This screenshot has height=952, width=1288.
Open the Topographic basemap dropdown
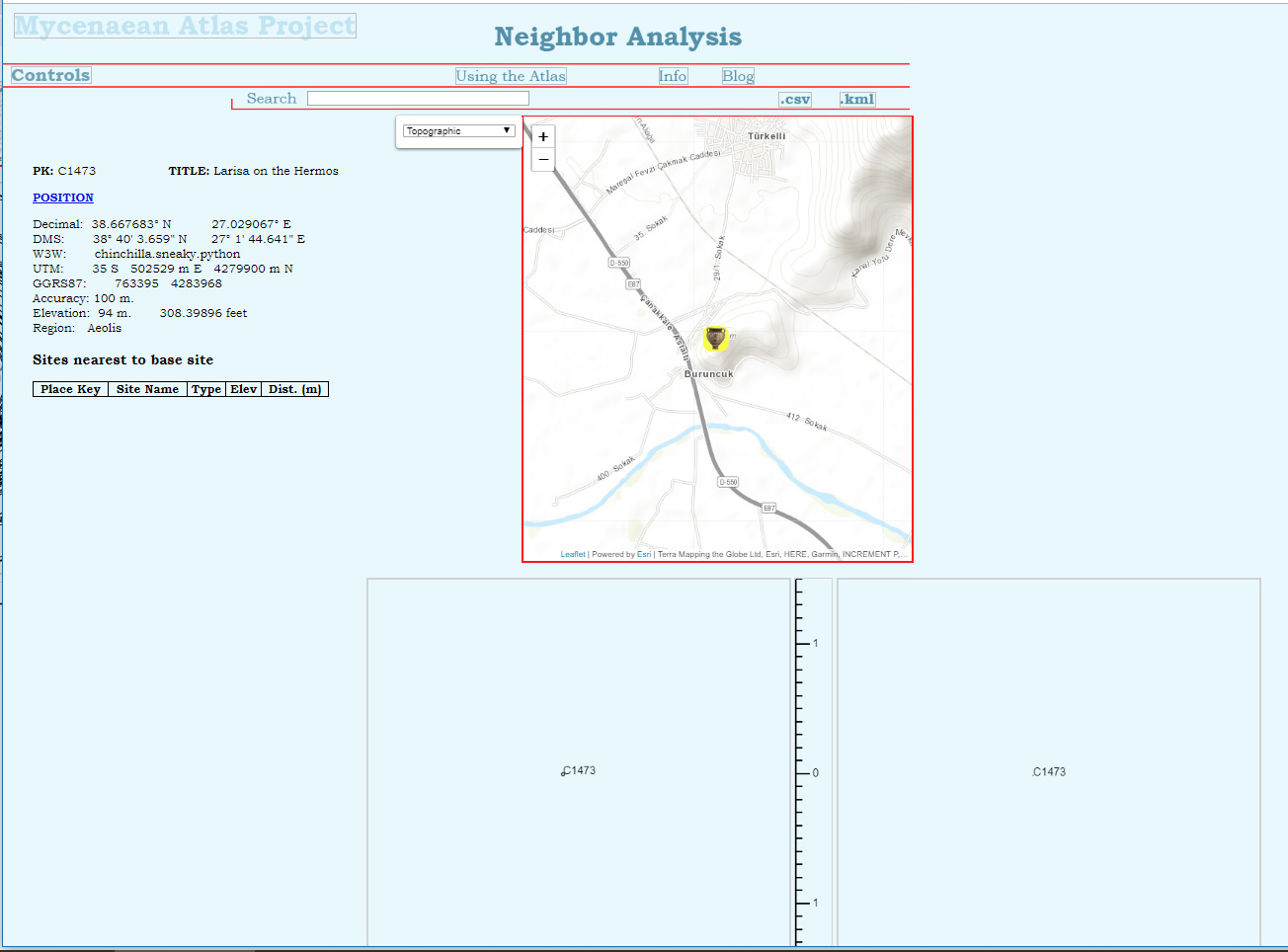pyautogui.click(x=459, y=131)
